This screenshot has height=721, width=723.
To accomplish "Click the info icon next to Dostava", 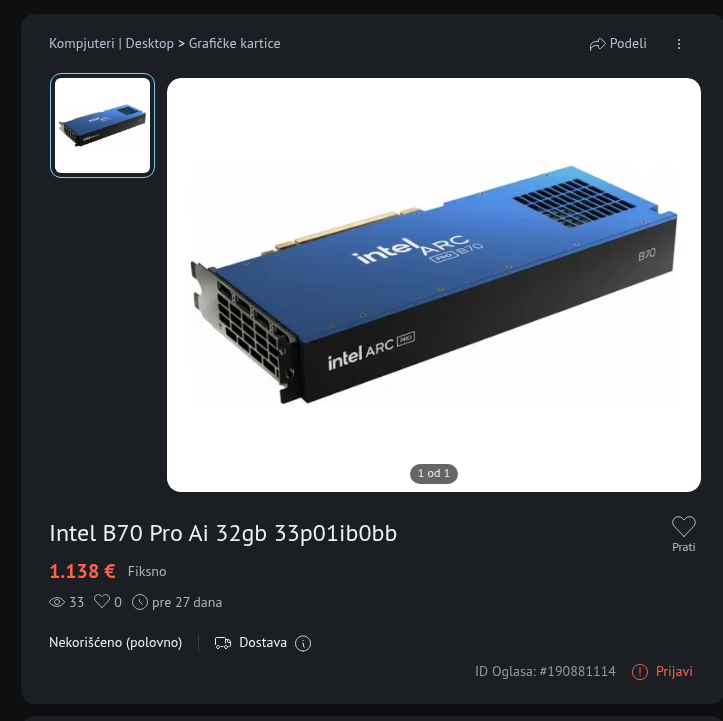I will pos(303,643).
